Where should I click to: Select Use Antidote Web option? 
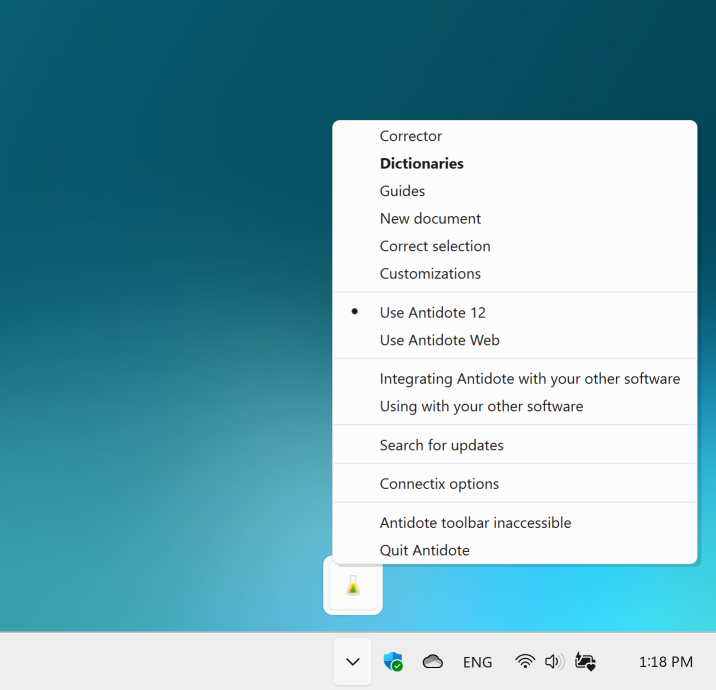[439, 340]
